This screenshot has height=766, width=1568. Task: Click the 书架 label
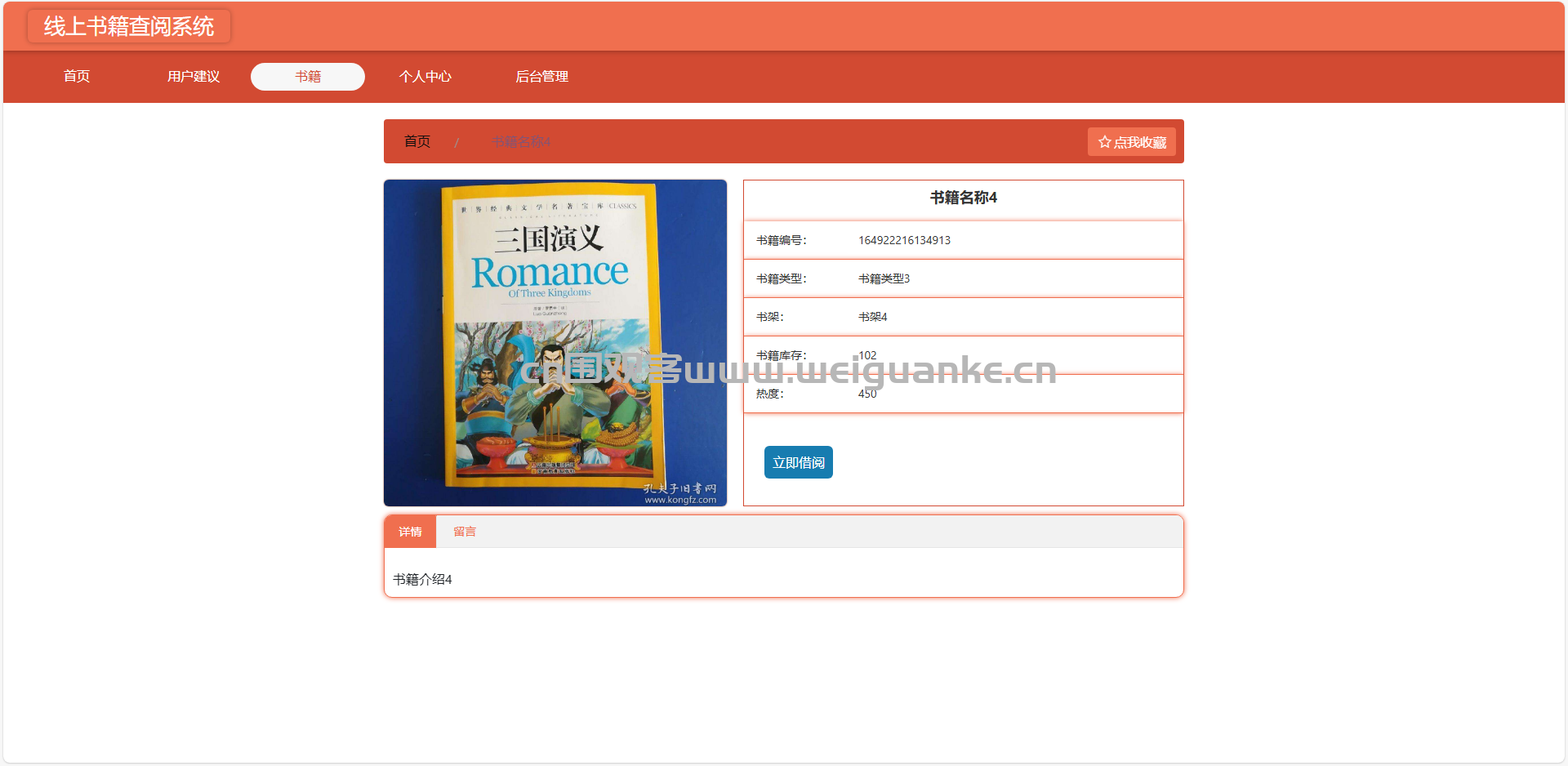click(769, 317)
